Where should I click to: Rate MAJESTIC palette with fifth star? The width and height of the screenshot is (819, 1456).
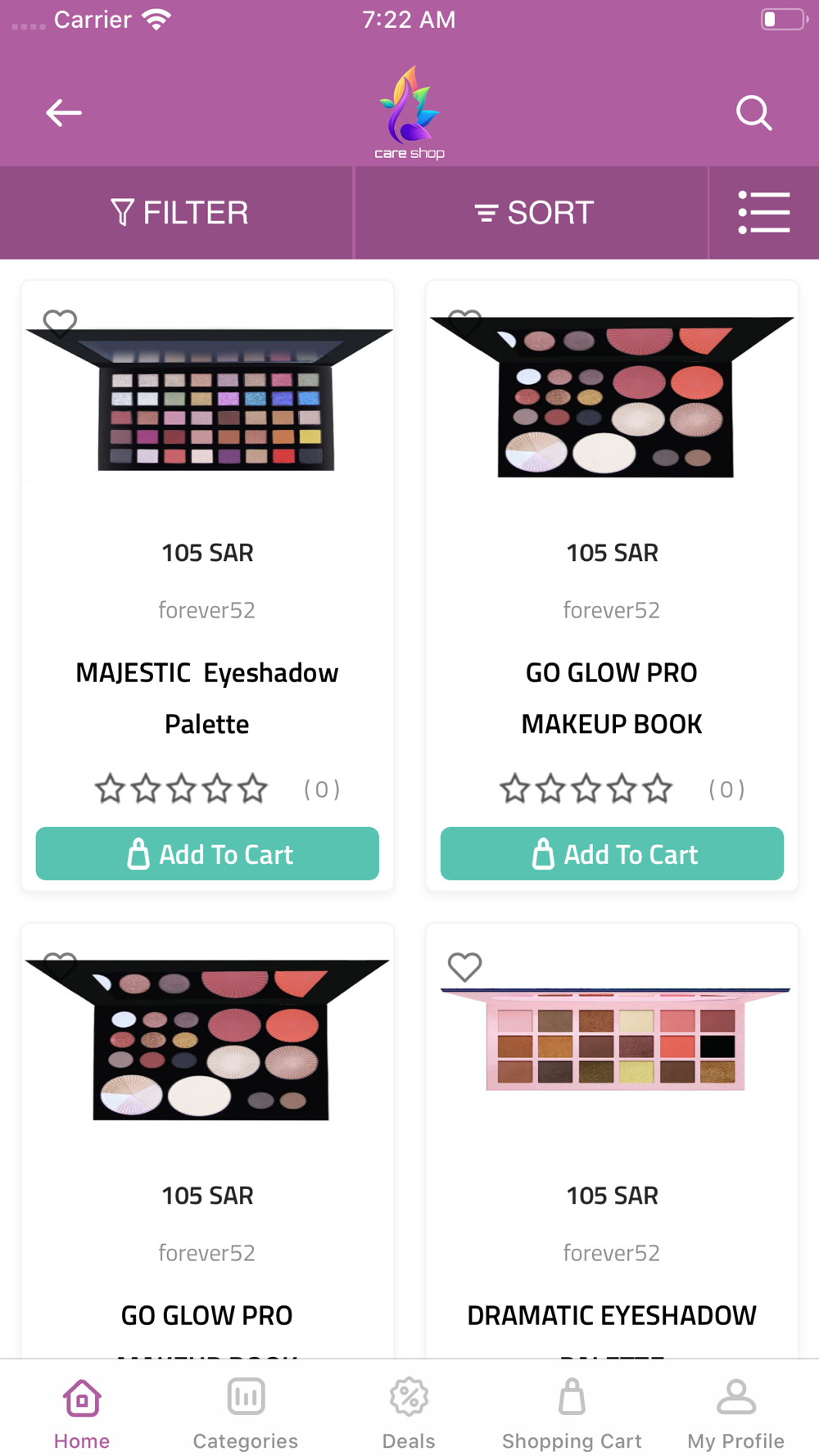click(253, 789)
